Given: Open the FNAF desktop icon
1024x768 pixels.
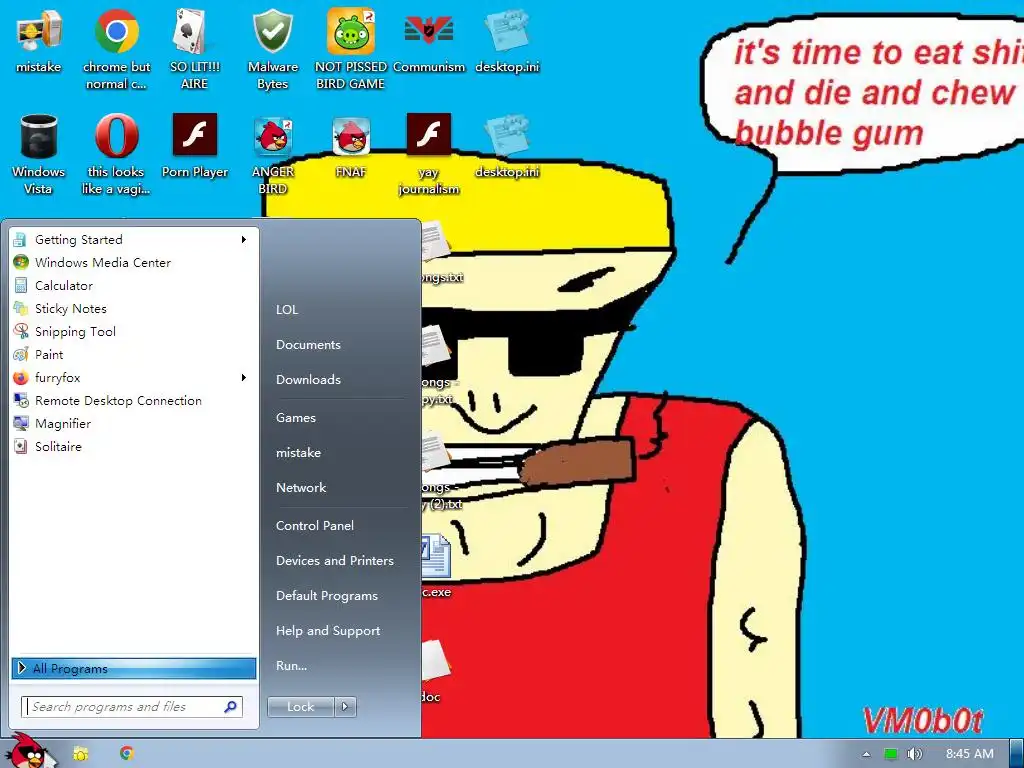Looking at the screenshot, I should point(351,147).
